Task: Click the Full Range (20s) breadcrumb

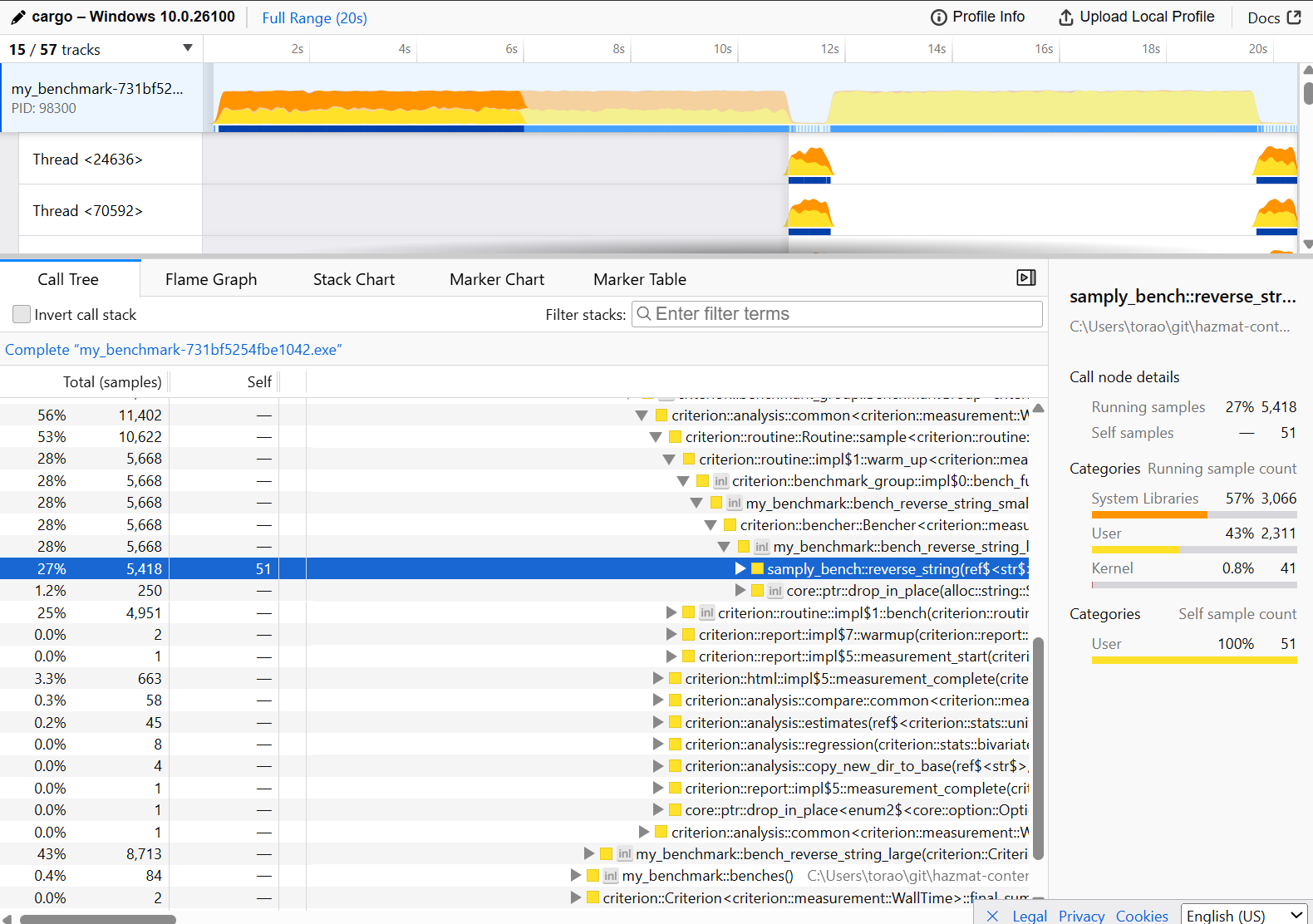Action: pos(314,17)
